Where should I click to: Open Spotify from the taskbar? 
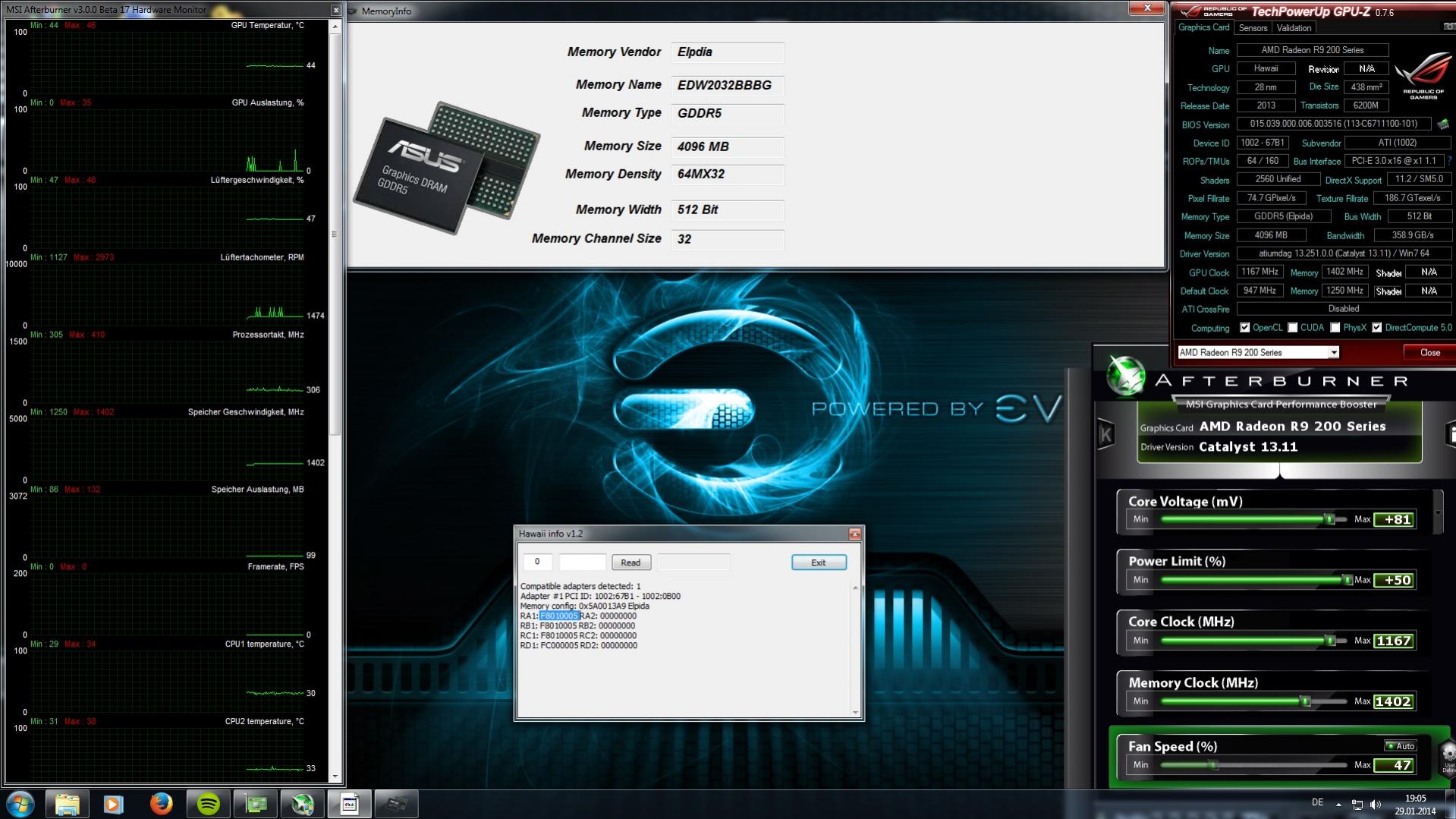click(x=208, y=804)
